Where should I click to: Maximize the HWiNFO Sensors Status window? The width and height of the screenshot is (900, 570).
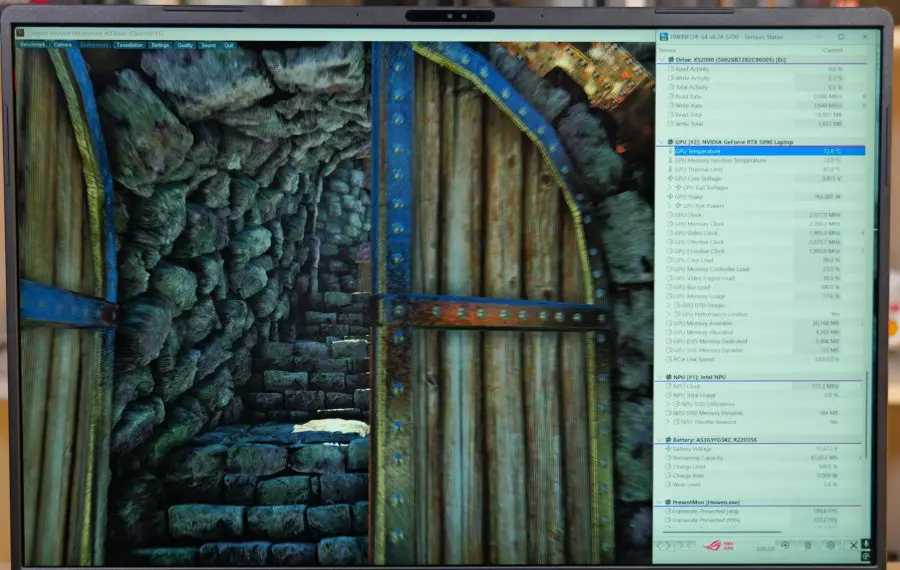coord(841,37)
